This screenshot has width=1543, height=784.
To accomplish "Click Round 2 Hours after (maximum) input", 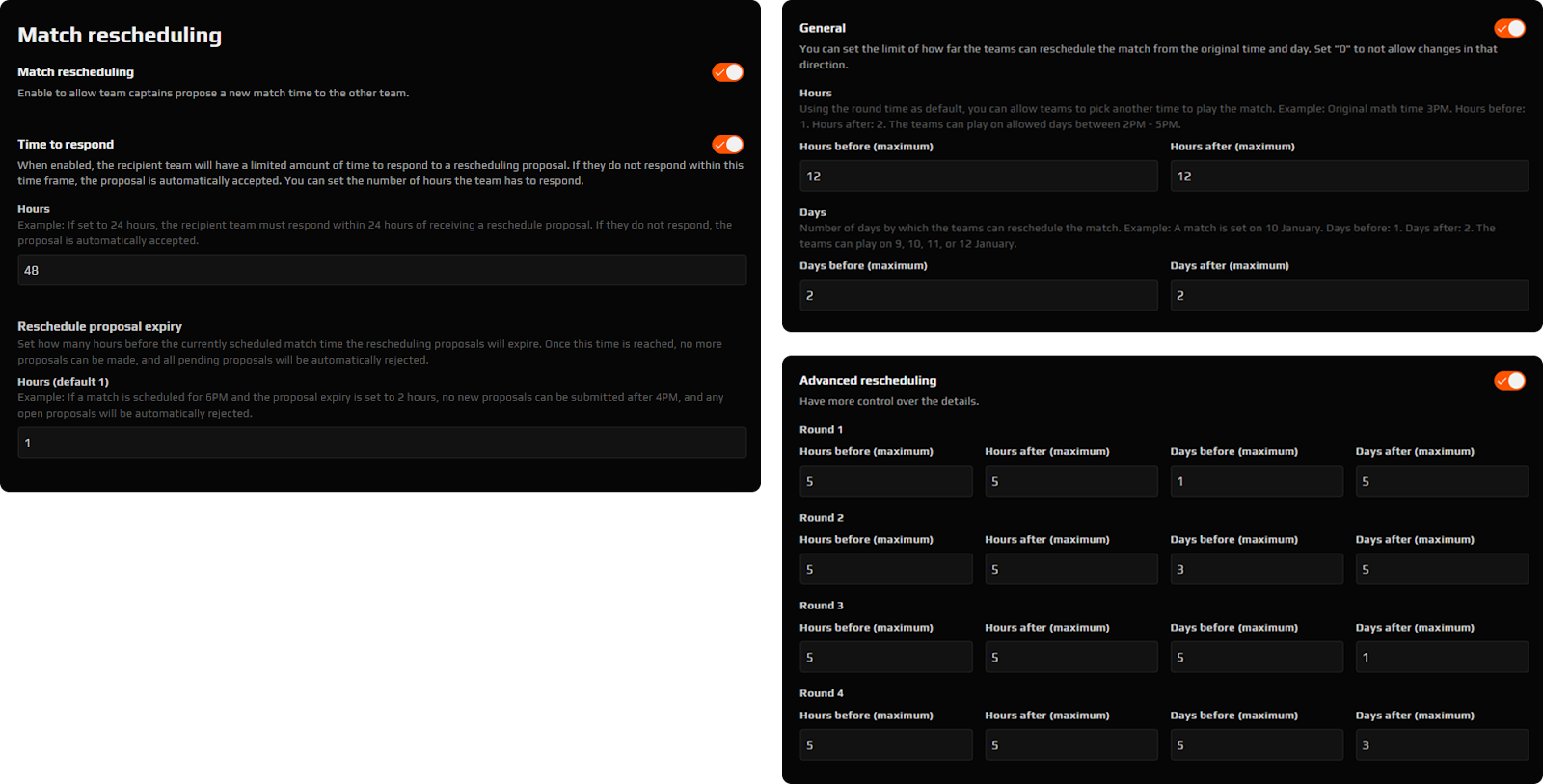I will (1070, 569).
